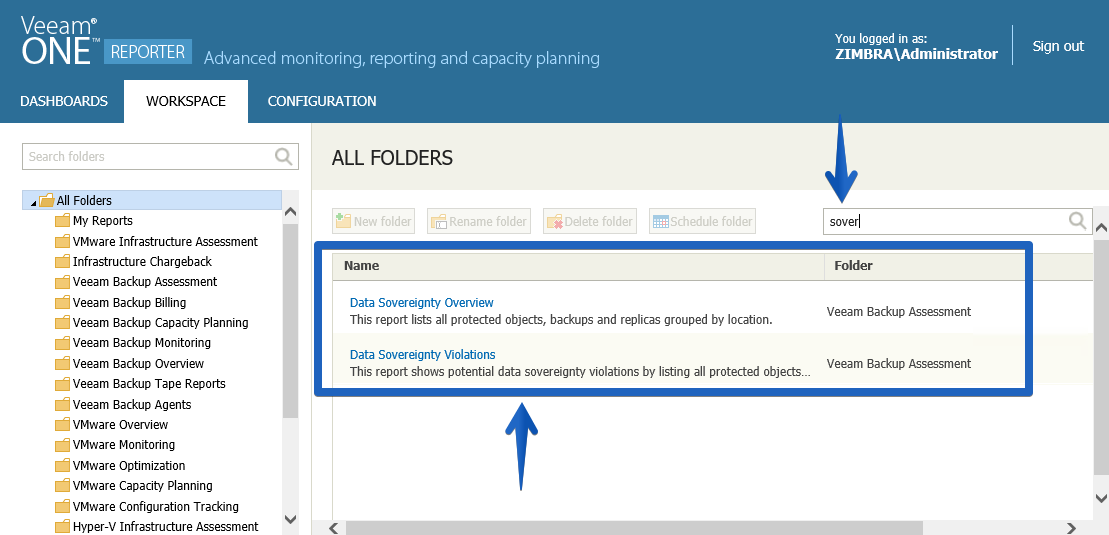Click the Veeam Backup Overview folder icon
This screenshot has width=1109, height=535.
pos(62,364)
